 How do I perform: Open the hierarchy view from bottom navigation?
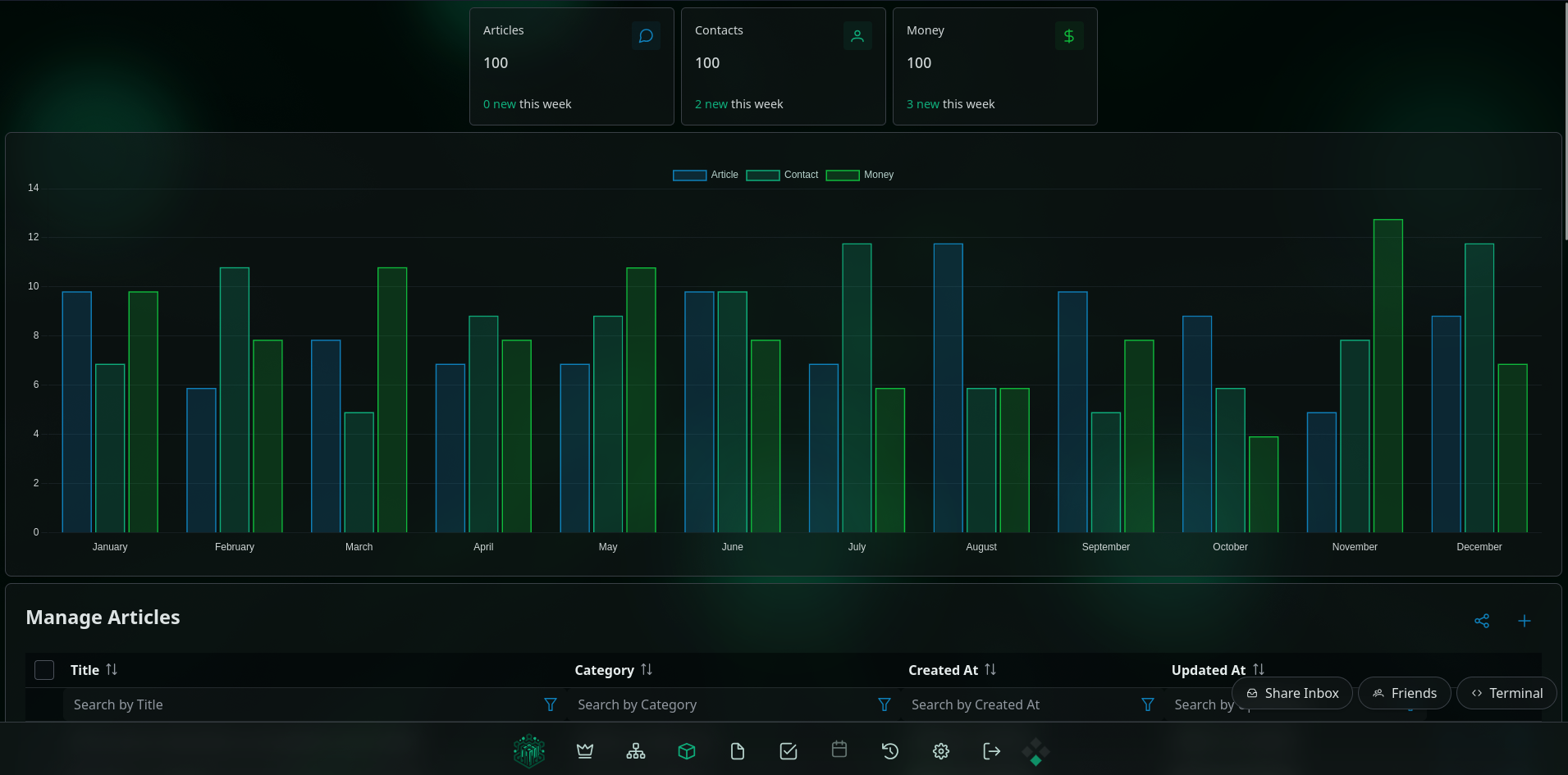(636, 751)
